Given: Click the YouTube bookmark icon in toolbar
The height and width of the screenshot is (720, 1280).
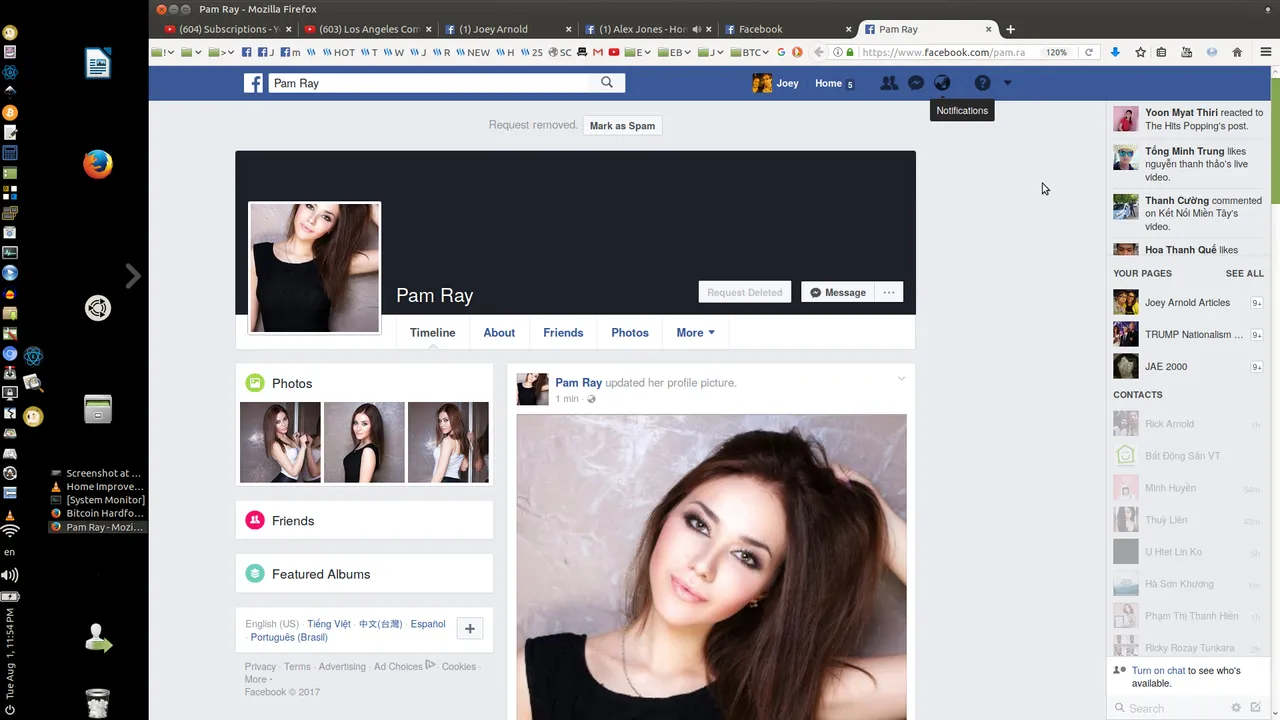Looking at the screenshot, I should pyautogui.click(x=613, y=52).
